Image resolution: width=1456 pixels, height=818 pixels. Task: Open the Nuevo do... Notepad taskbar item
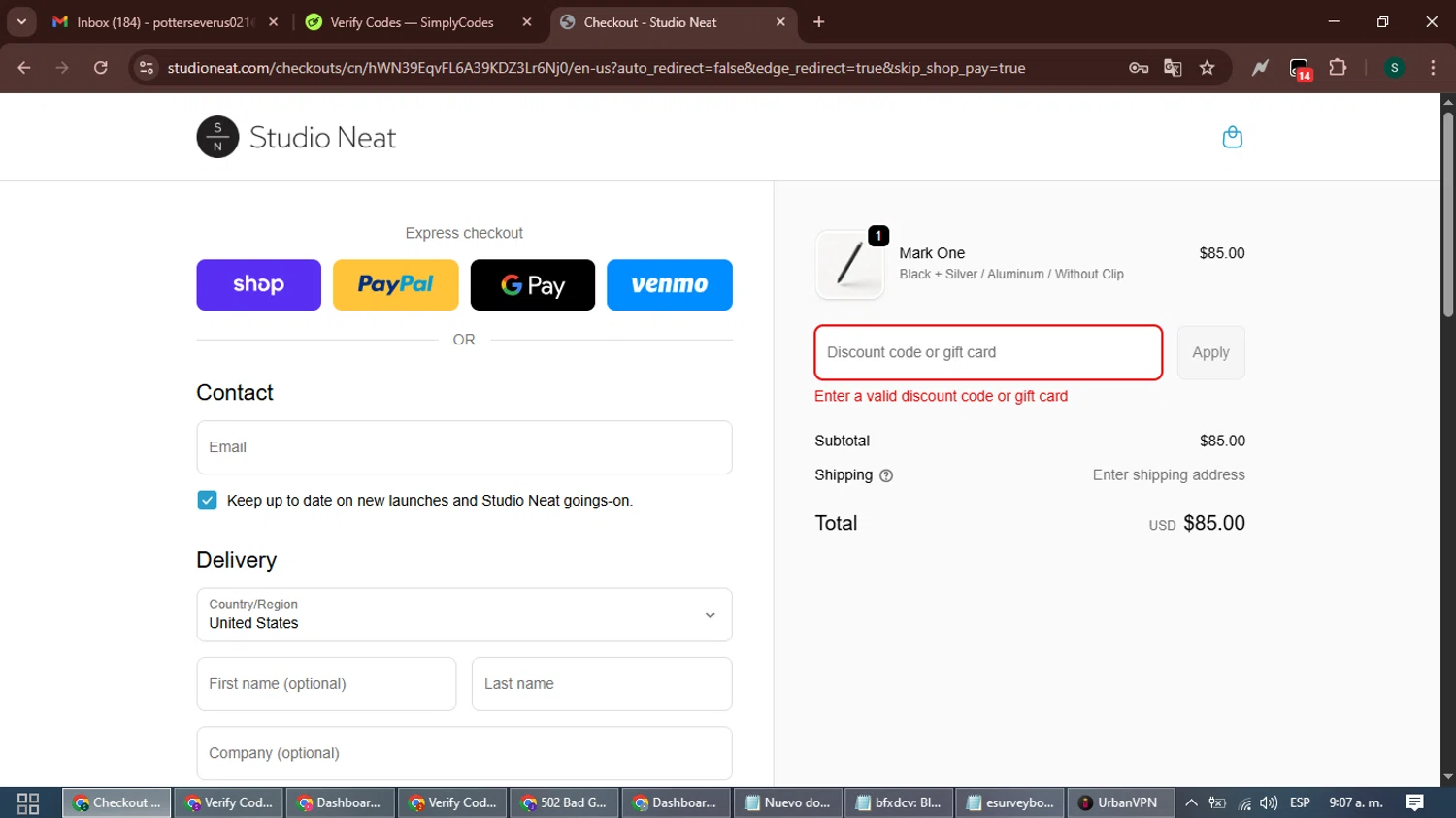point(787,803)
